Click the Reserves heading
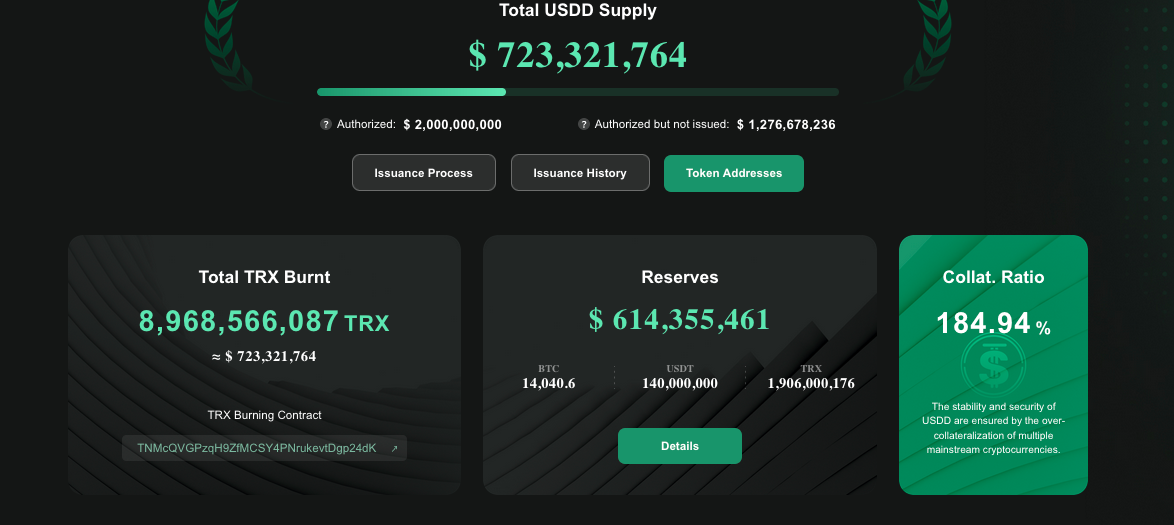1174x525 pixels. click(x=680, y=277)
